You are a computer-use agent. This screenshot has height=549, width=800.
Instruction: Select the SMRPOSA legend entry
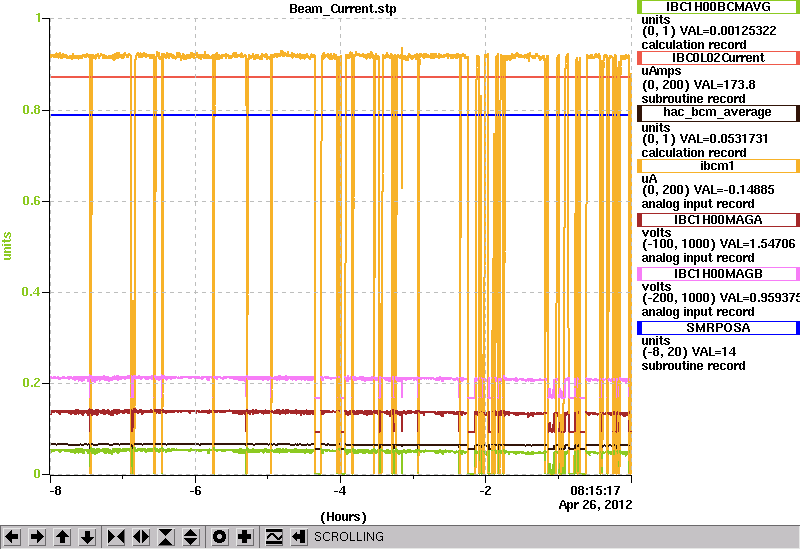point(718,328)
